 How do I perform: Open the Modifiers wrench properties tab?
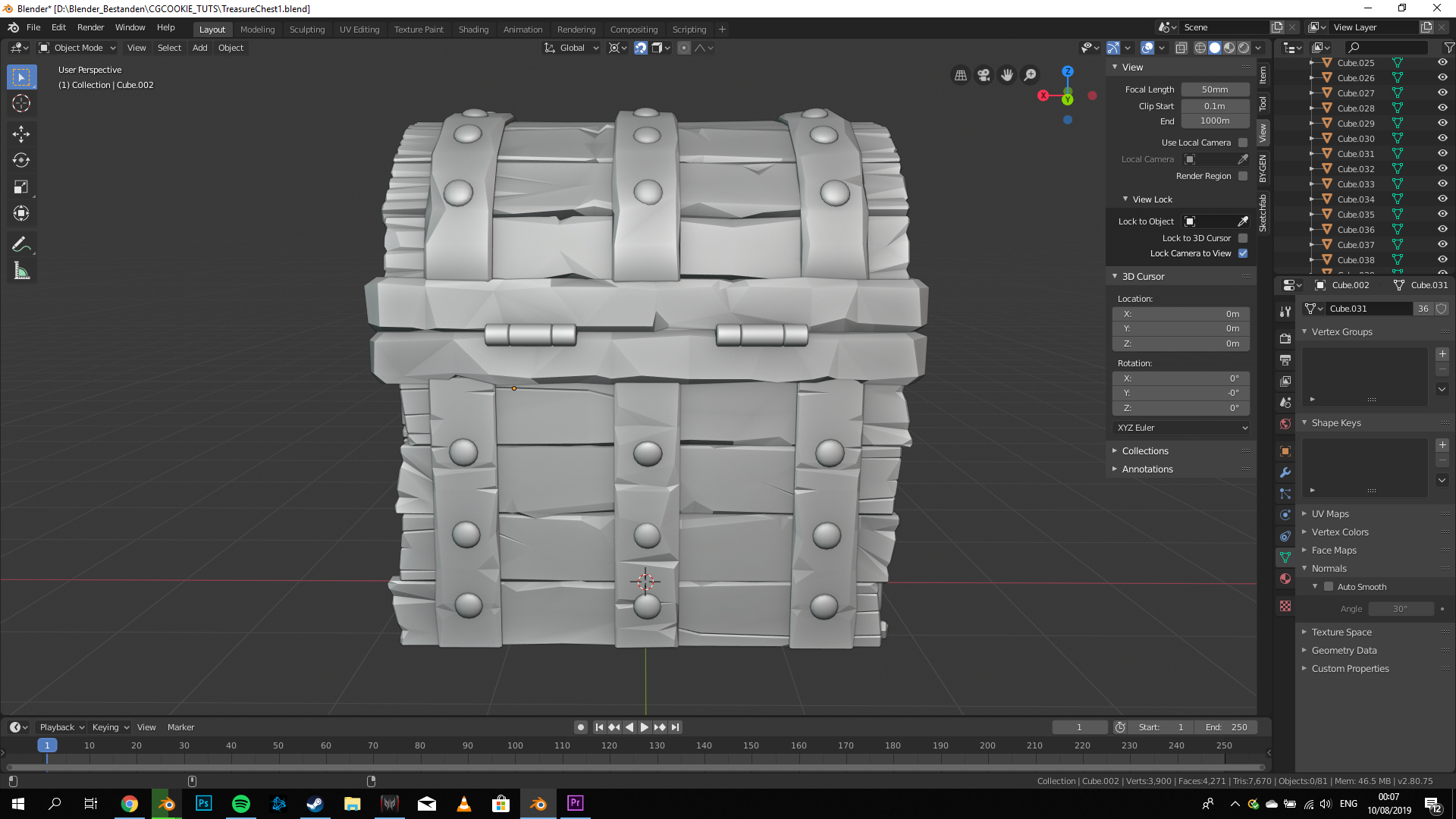tap(1285, 472)
